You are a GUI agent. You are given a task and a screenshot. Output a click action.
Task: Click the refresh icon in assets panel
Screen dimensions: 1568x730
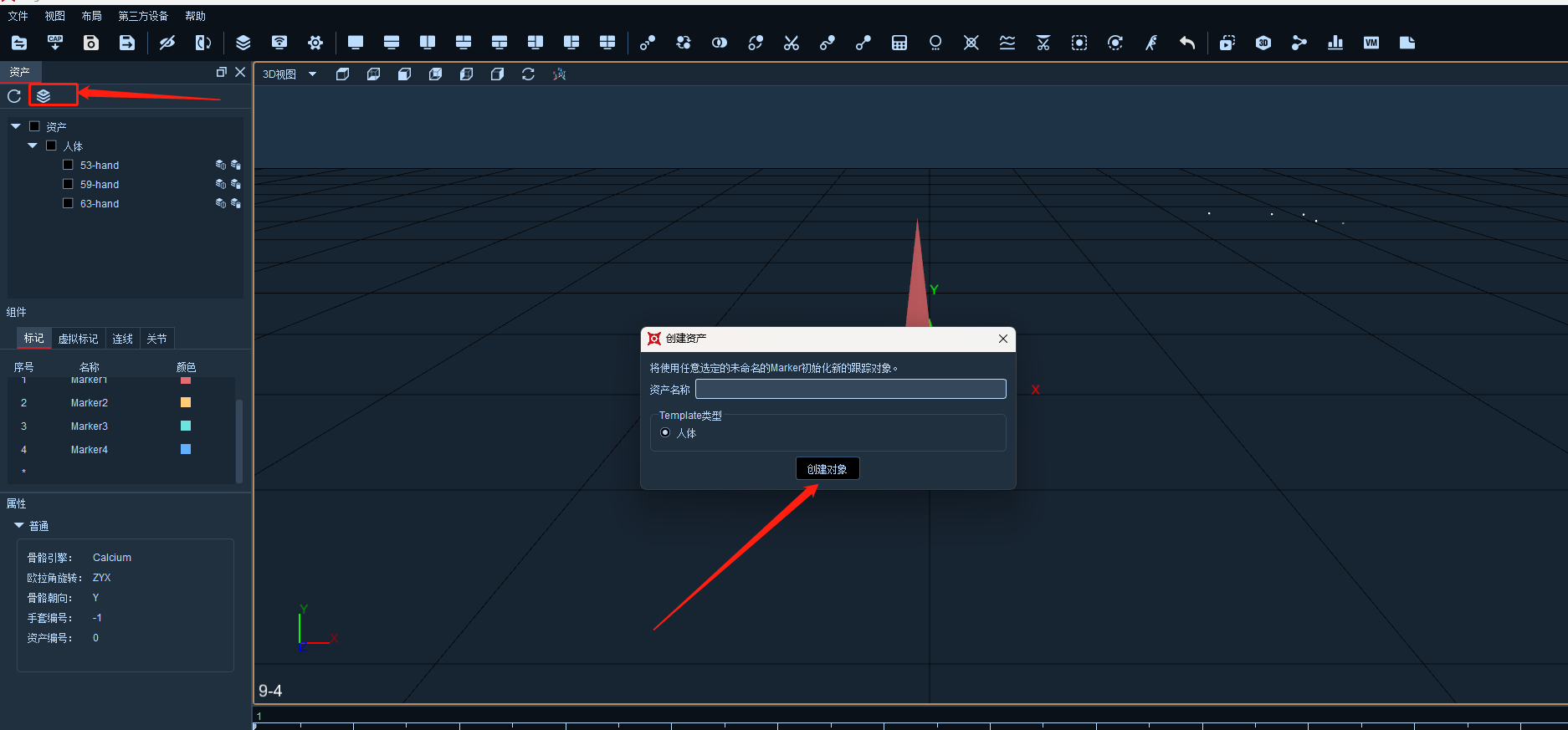tap(14, 96)
